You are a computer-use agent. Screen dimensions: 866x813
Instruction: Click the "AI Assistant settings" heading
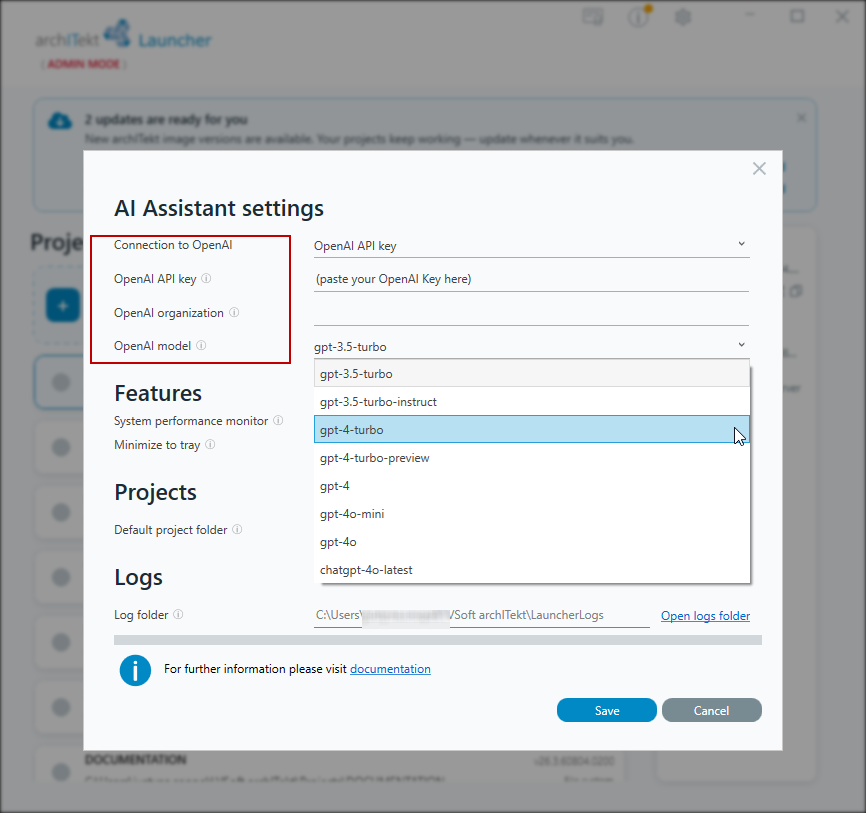[219, 208]
